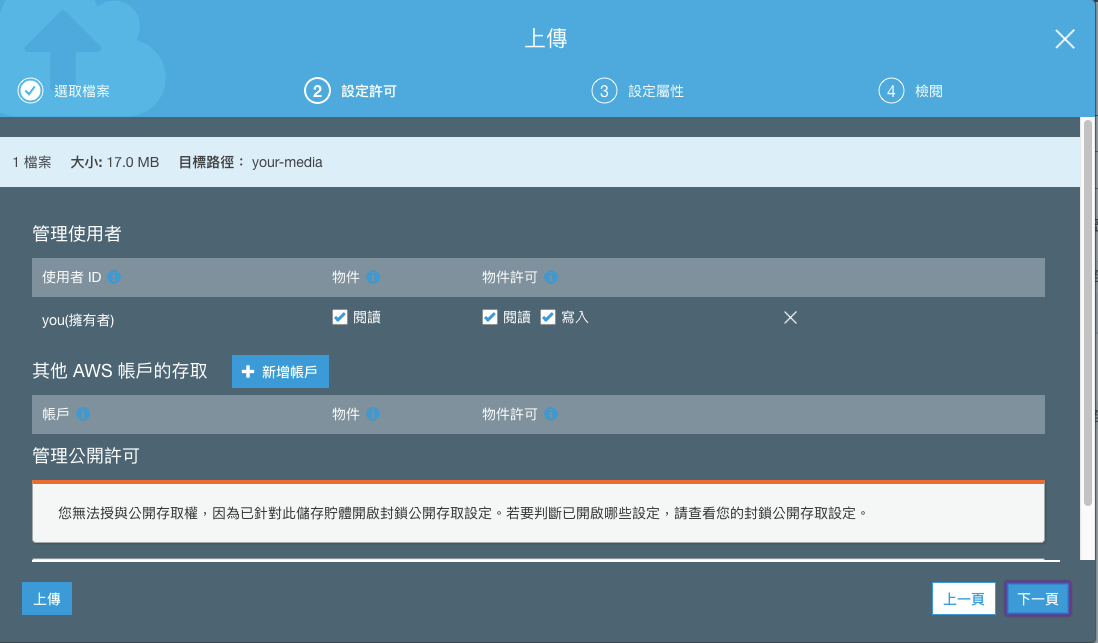Go back with 上一頁 button
This screenshot has width=1098, height=643.
tap(964, 599)
